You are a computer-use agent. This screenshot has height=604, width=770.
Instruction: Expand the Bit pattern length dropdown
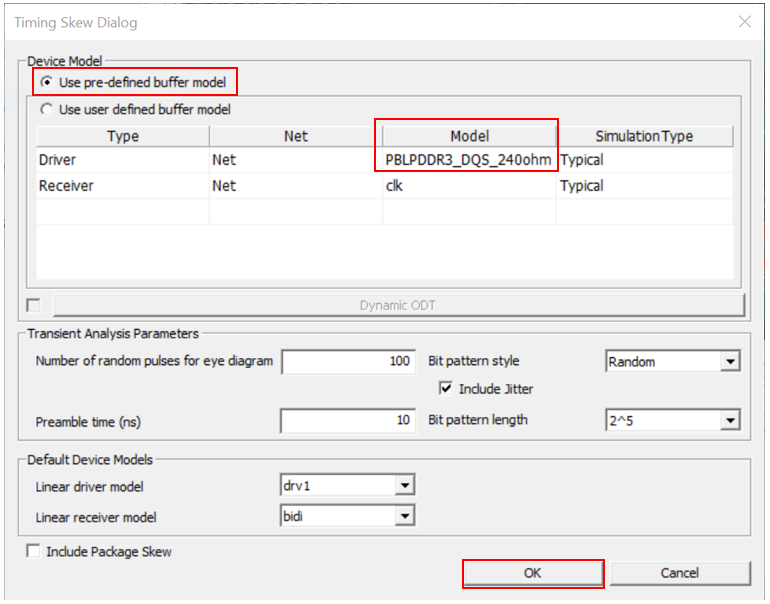(x=730, y=421)
